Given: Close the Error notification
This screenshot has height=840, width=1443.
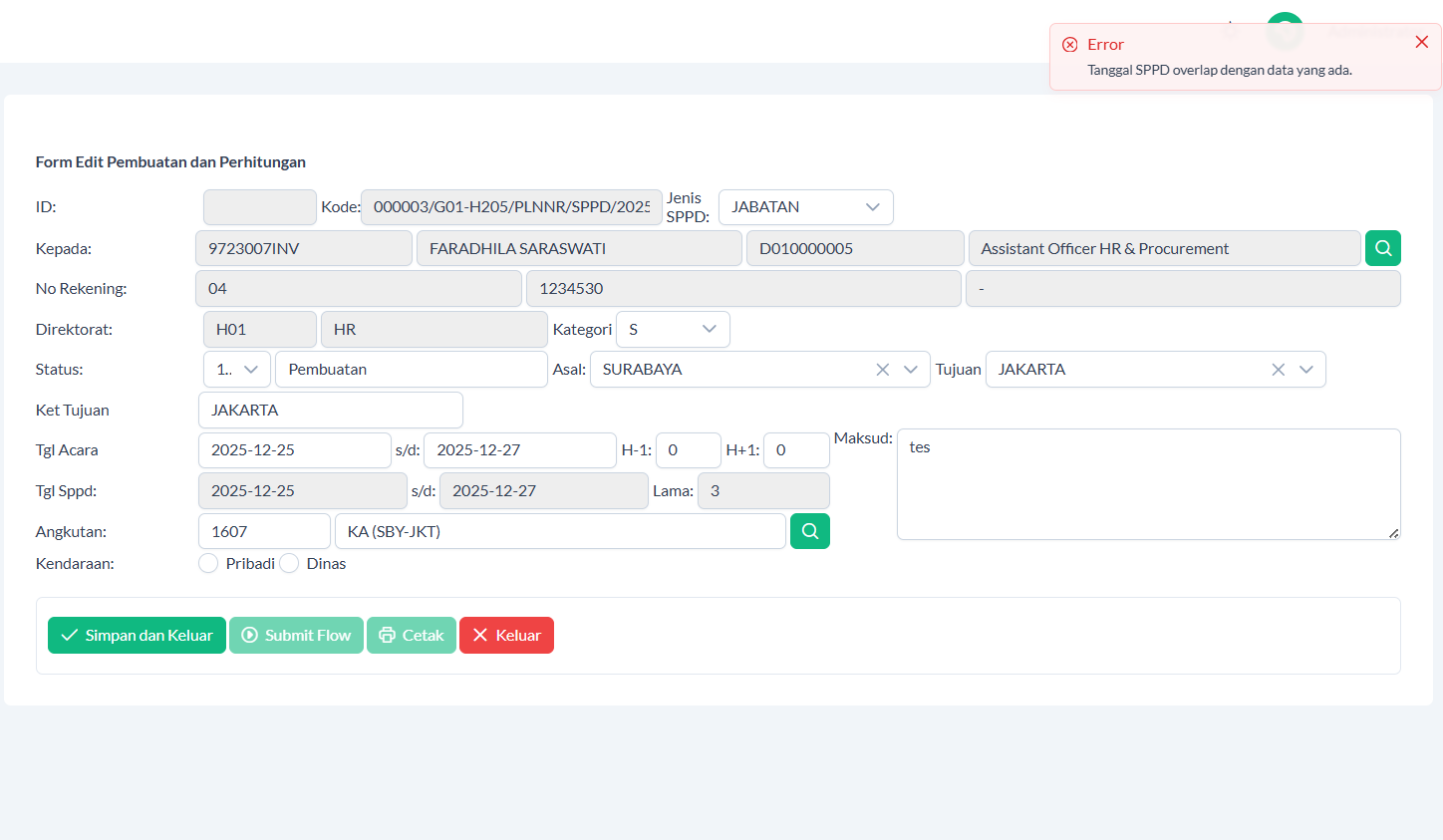Looking at the screenshot, I should pos(1421,42).
